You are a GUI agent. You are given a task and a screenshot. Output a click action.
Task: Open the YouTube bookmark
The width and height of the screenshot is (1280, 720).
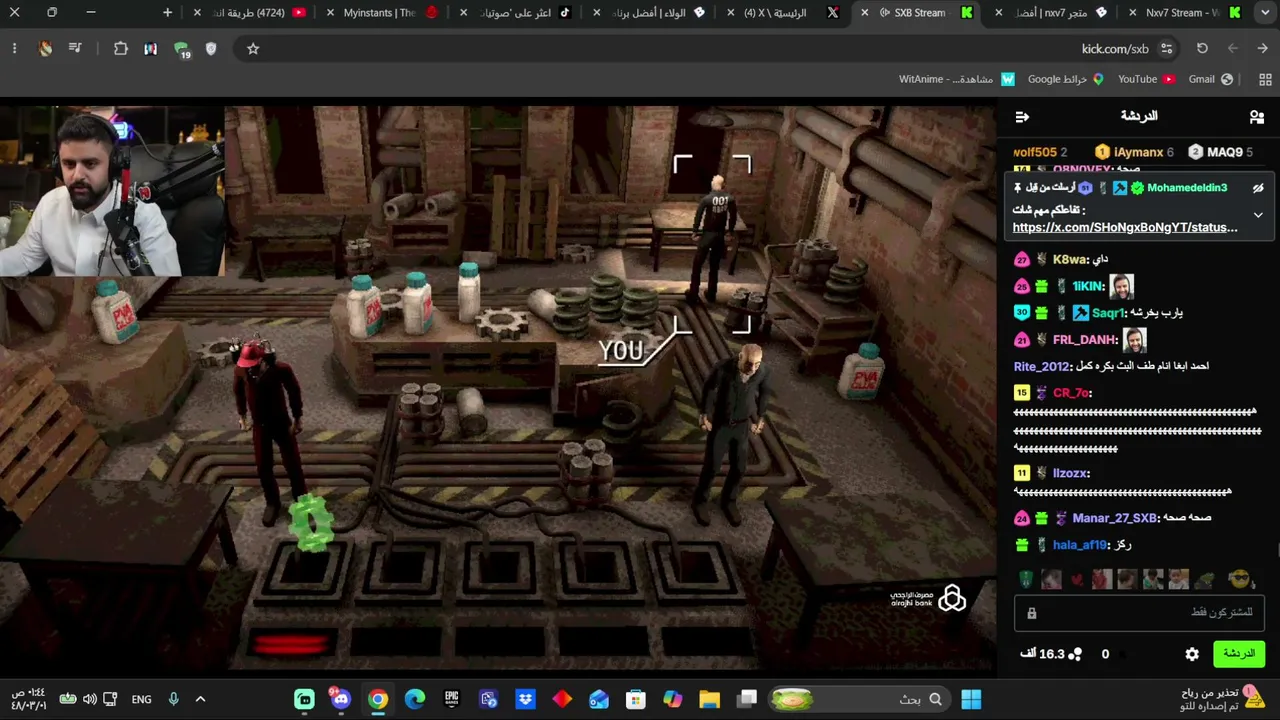(x=1146, y=79)
